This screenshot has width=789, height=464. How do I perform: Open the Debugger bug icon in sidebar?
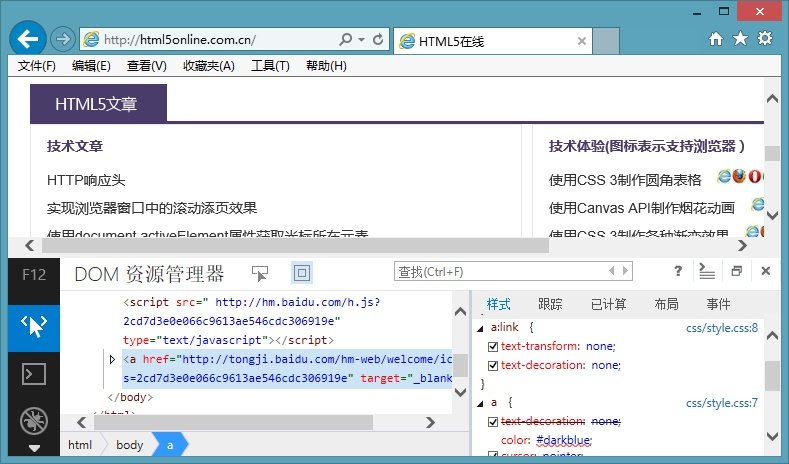tap(34, 420)
